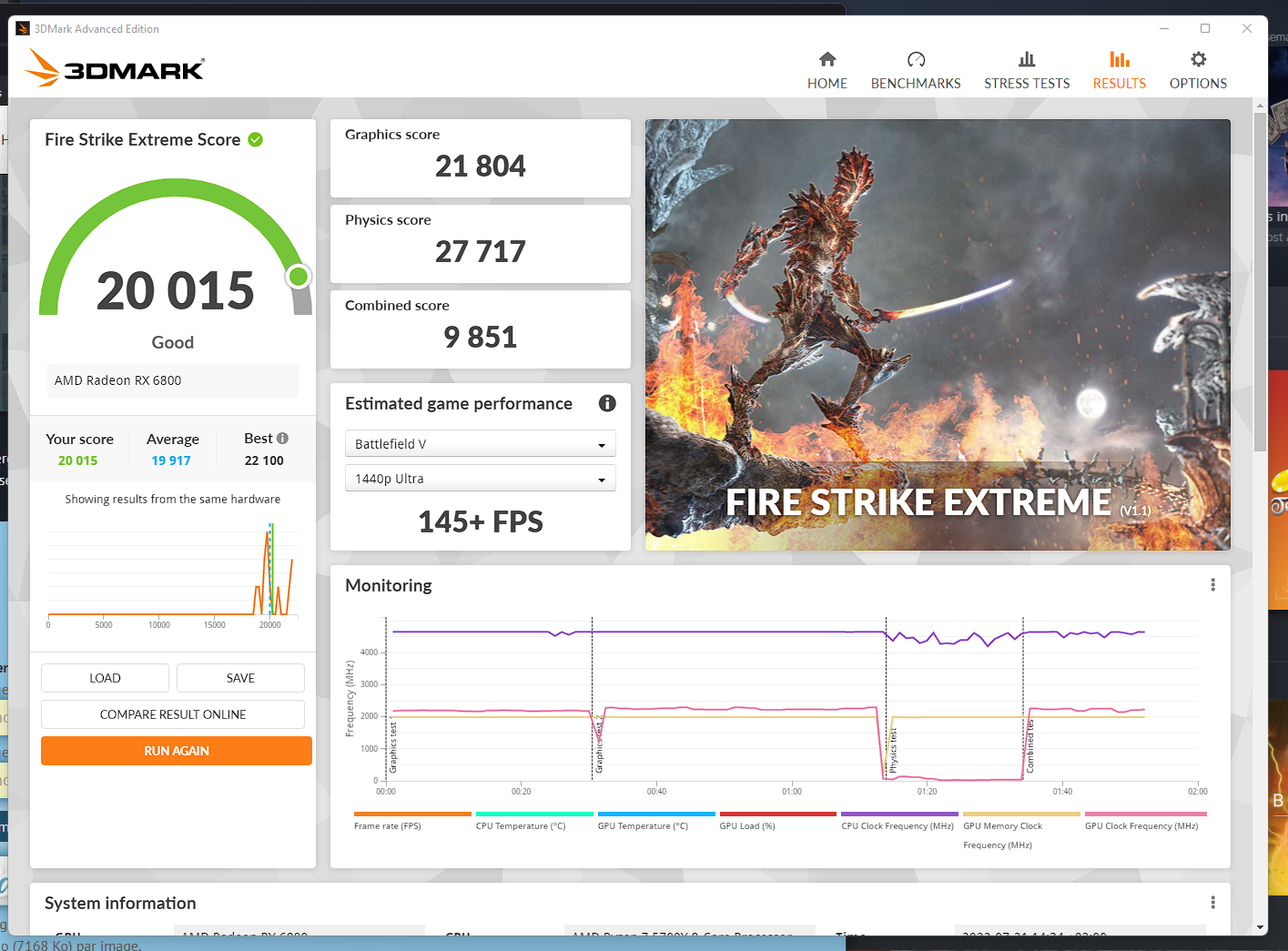Click the main score 20 015
This screenshot has width=1288, height=951.
176,291
